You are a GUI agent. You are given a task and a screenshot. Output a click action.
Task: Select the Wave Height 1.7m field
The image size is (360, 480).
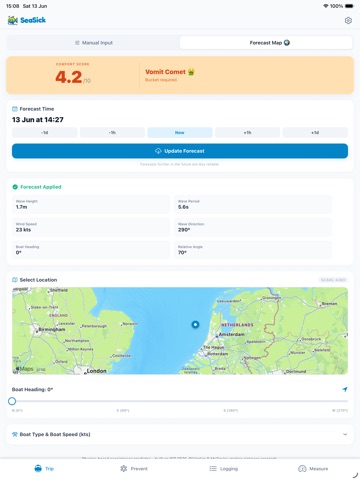click(91, 204)
